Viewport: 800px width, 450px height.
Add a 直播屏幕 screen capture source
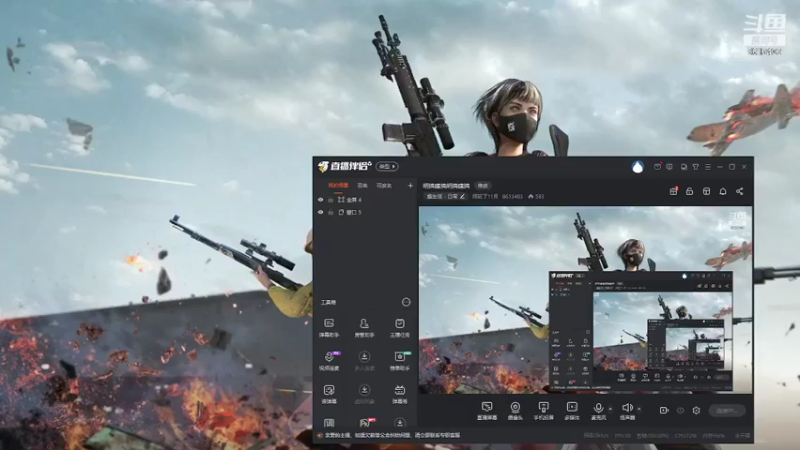coord(487,411)
